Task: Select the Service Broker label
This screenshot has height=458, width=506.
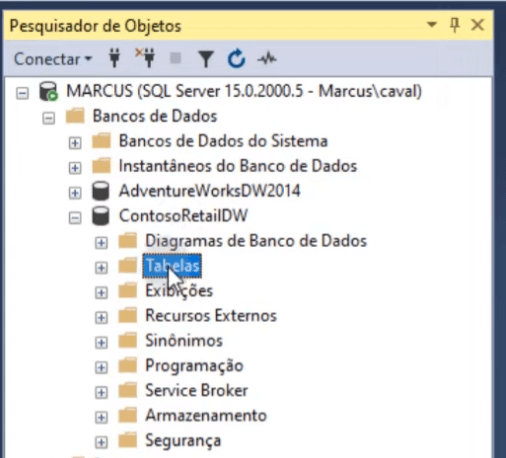Action: (197, 390)
